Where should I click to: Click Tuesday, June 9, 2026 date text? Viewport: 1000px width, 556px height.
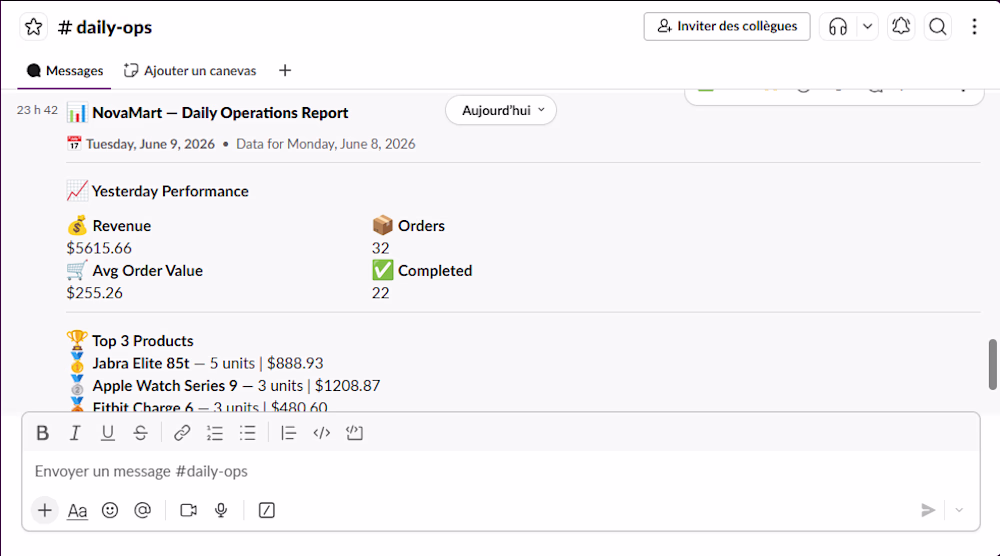151,144
